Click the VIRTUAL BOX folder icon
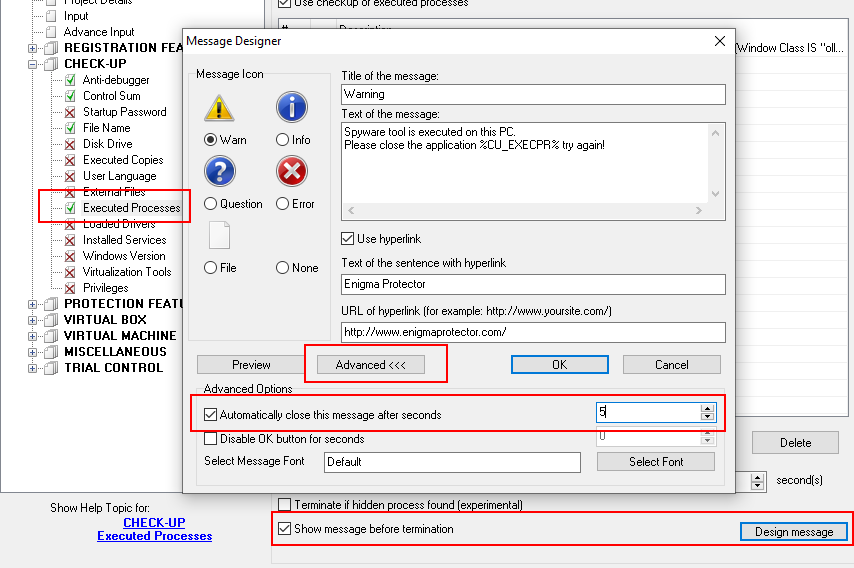The image size is (854, 568). pyautogui.click(x=51, y=320)
